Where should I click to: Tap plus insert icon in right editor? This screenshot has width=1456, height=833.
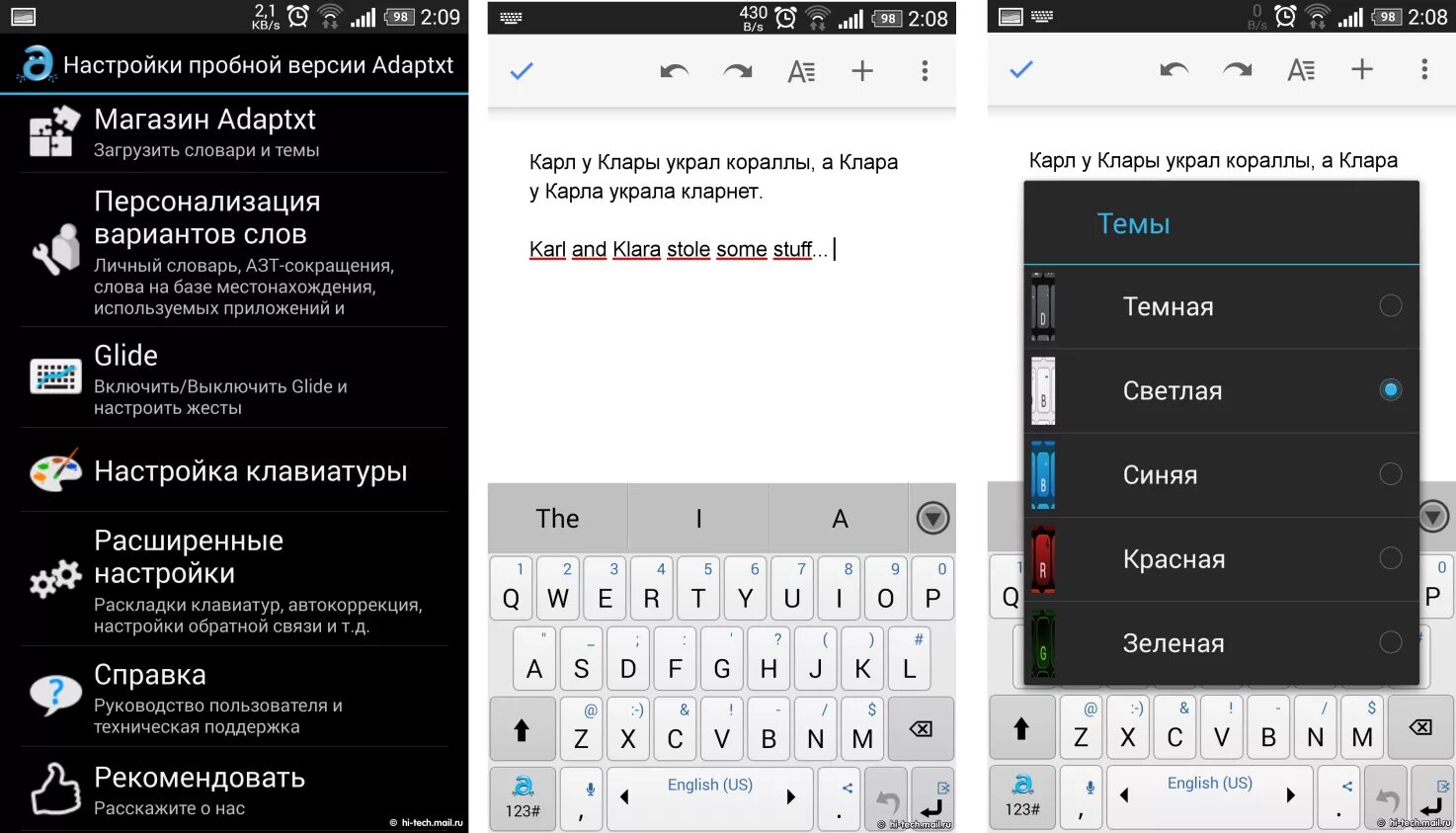[1362, 69]
